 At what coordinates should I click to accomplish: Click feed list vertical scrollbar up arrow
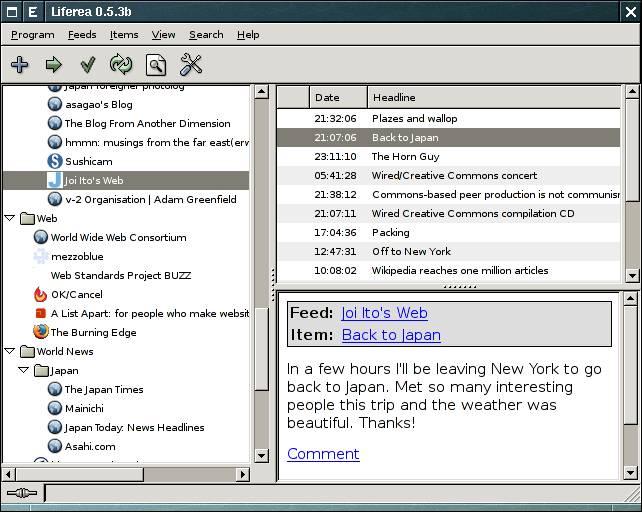coord(261,91)
